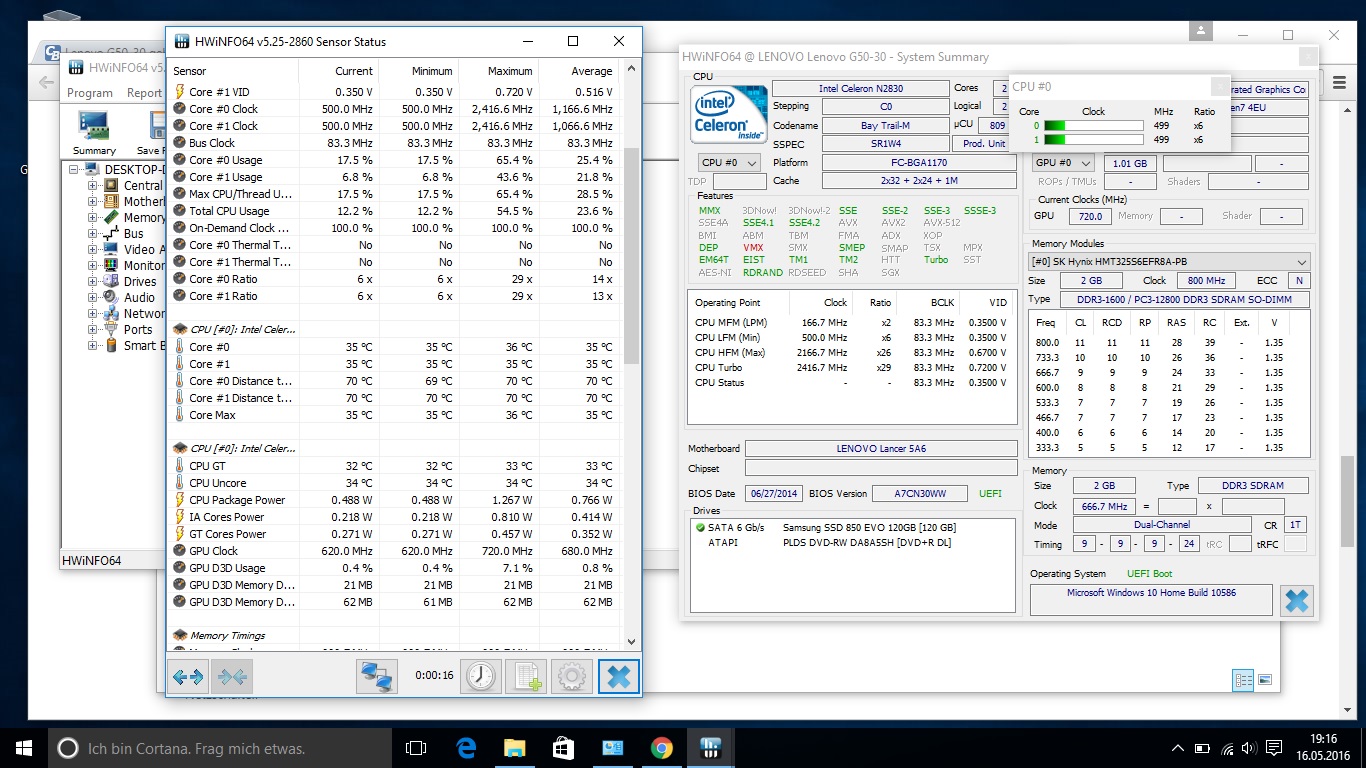Click the thermometer icon for CPU GT

coord(179,466)
